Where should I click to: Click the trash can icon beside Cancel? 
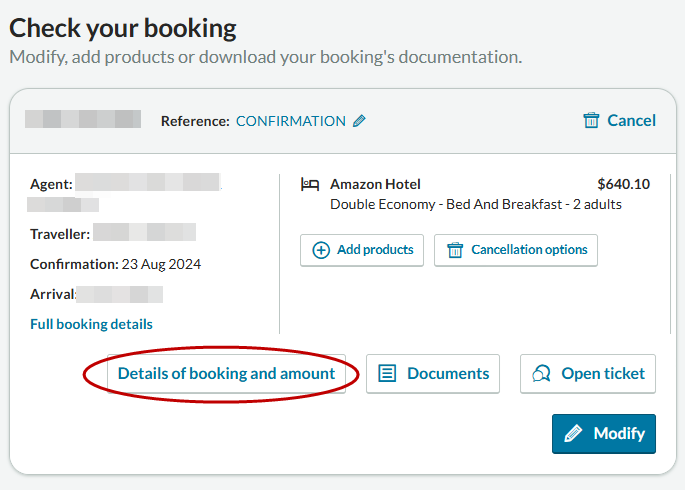click(591, 120)
